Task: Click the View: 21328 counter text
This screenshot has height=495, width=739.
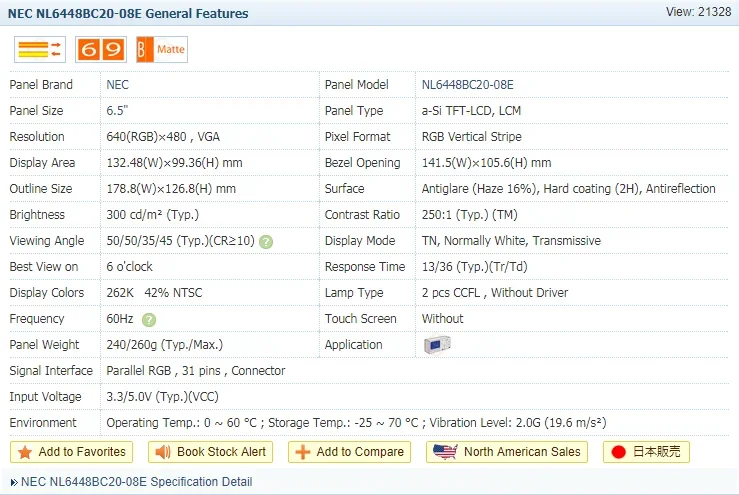Action: [x=698, y=12]
